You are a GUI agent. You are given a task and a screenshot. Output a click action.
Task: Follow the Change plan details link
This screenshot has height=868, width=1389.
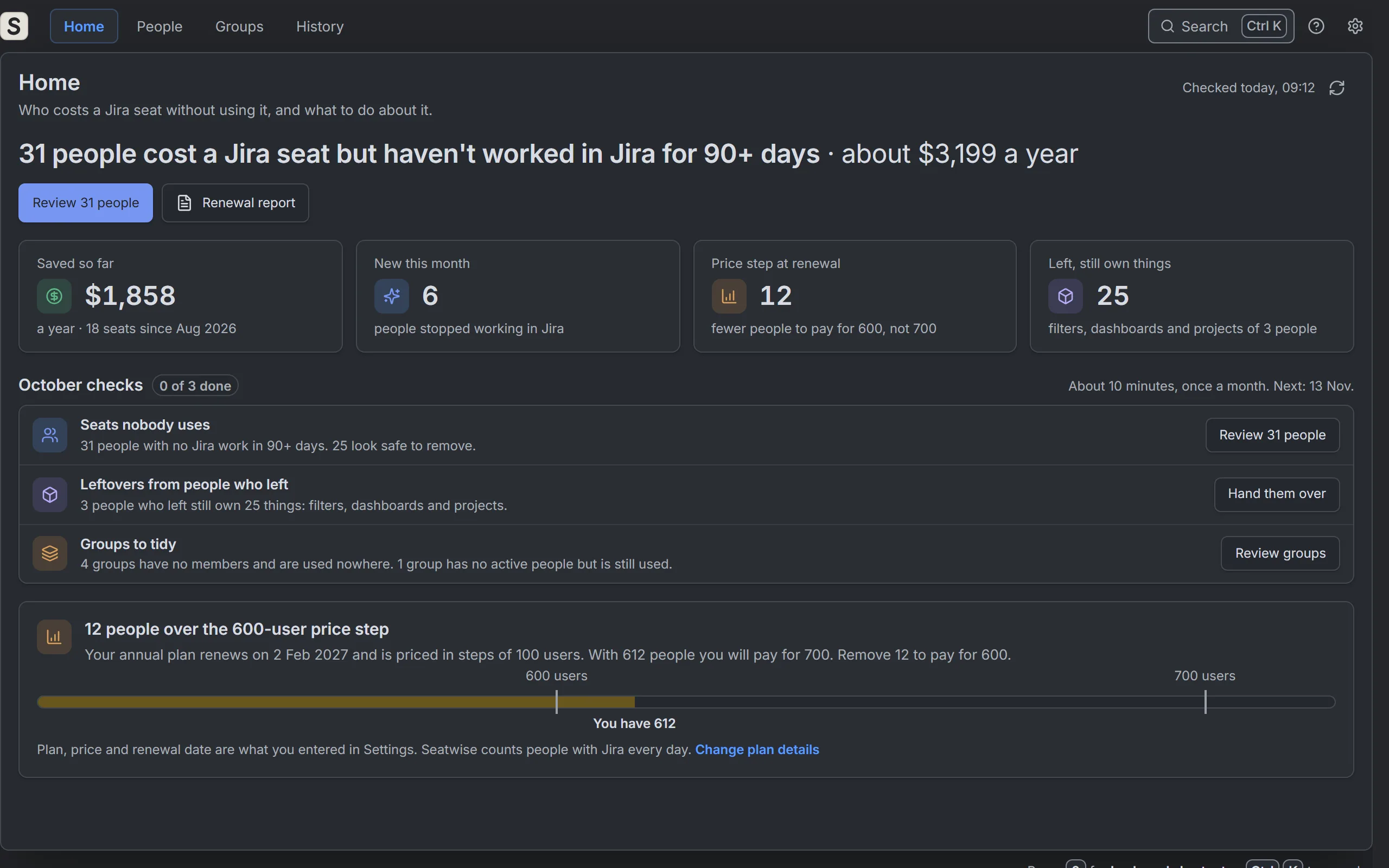tap(756, 750)
